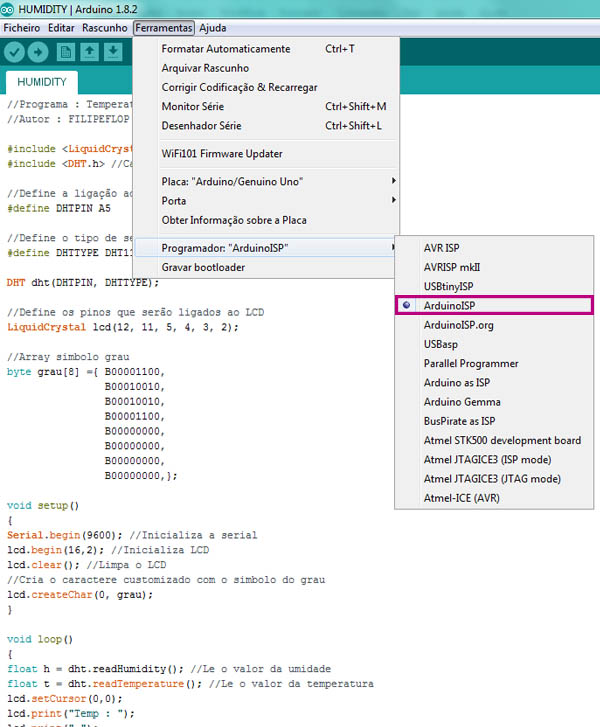600x727 pixels.
Task: Click Gravar bootloader
Action: tap(266, 268)
